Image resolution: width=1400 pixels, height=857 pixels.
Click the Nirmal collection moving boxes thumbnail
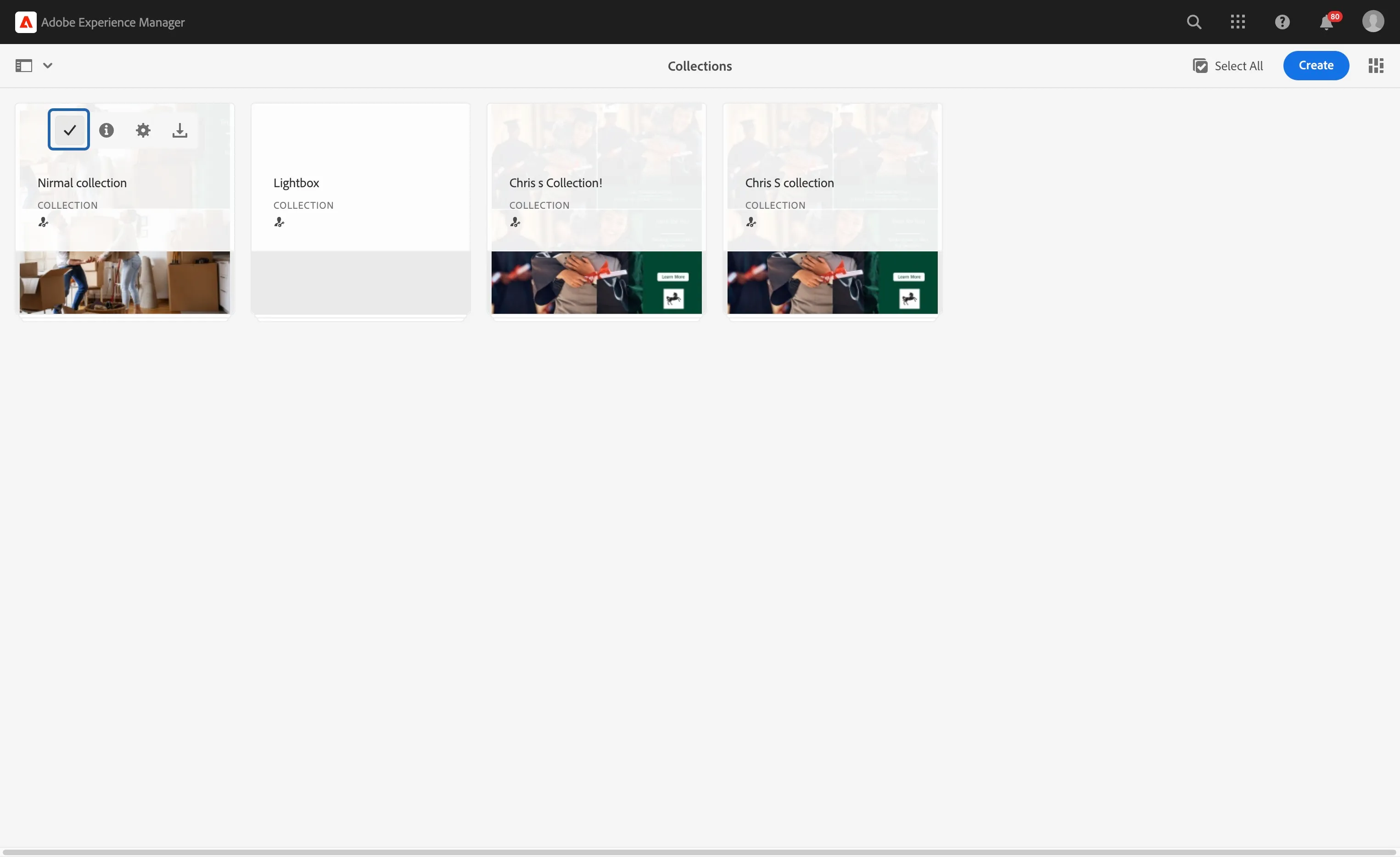coord(125,282)
